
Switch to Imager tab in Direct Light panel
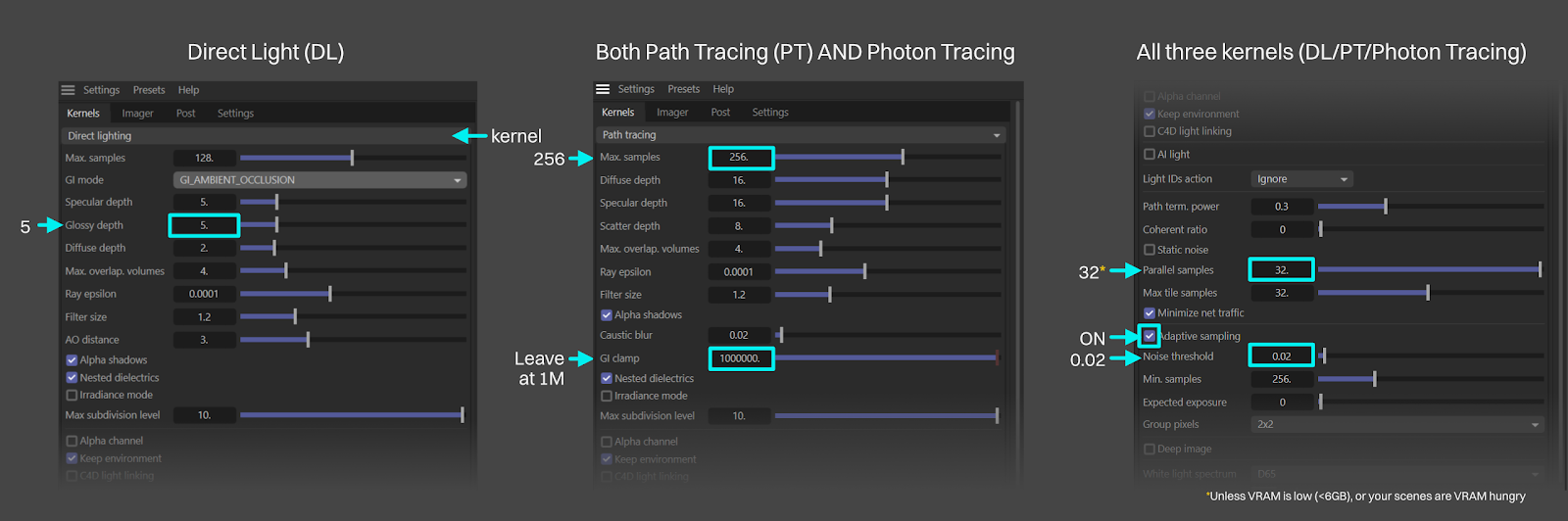pos(137,114)
